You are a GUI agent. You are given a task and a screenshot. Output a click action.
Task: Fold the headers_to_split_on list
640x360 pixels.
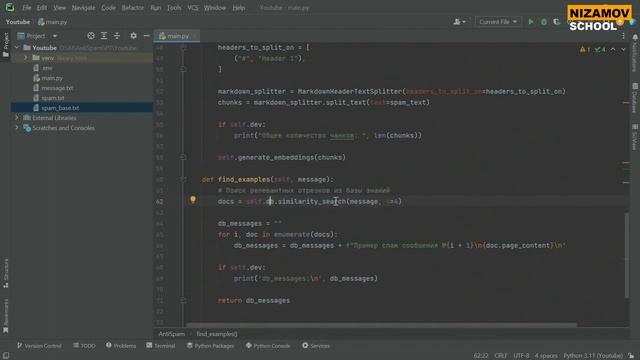click(183, 48)
